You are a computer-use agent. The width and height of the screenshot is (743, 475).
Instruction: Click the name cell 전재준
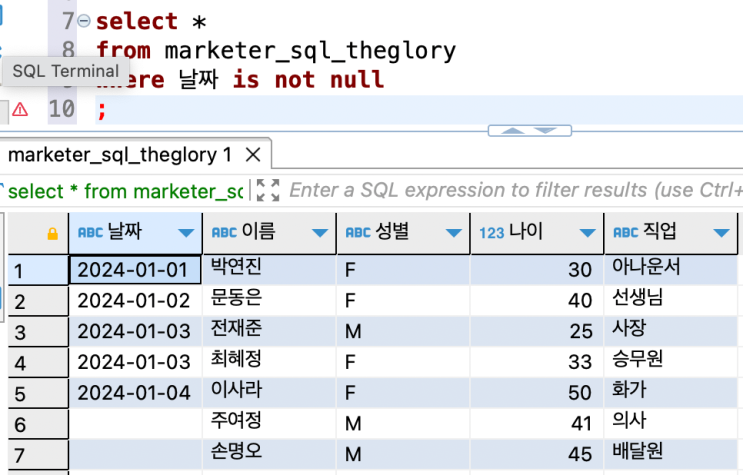pyautogui.click(x=270, y=331)
